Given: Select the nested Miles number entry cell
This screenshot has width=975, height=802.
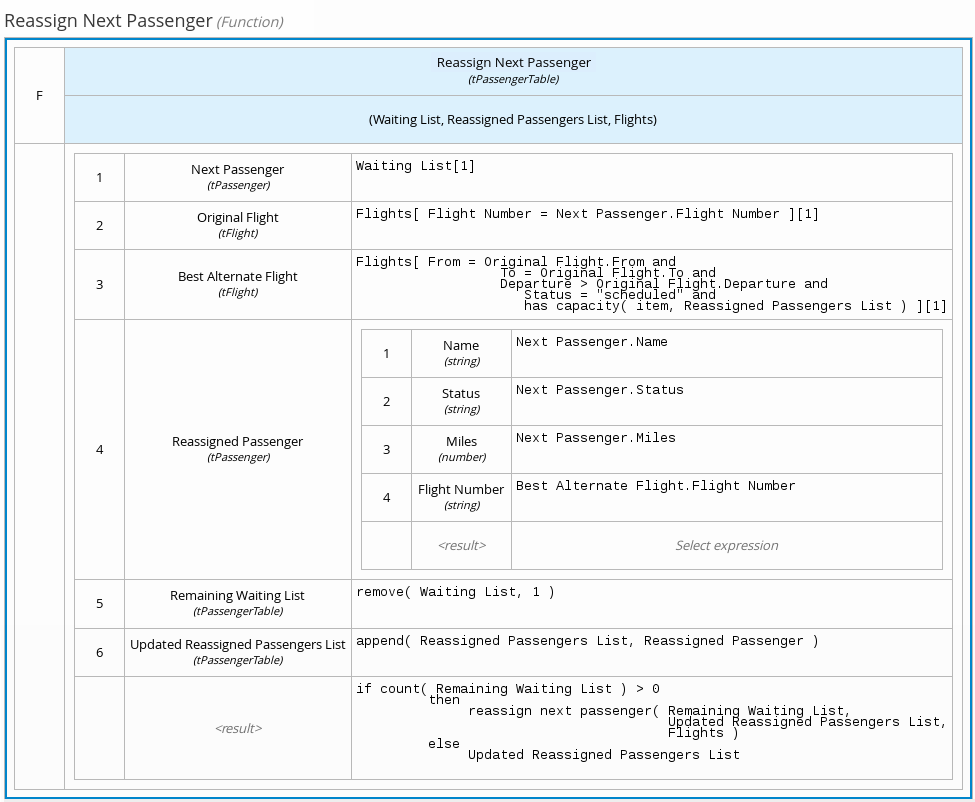Looking at the screenshot, I should click(x=460, y=449).
